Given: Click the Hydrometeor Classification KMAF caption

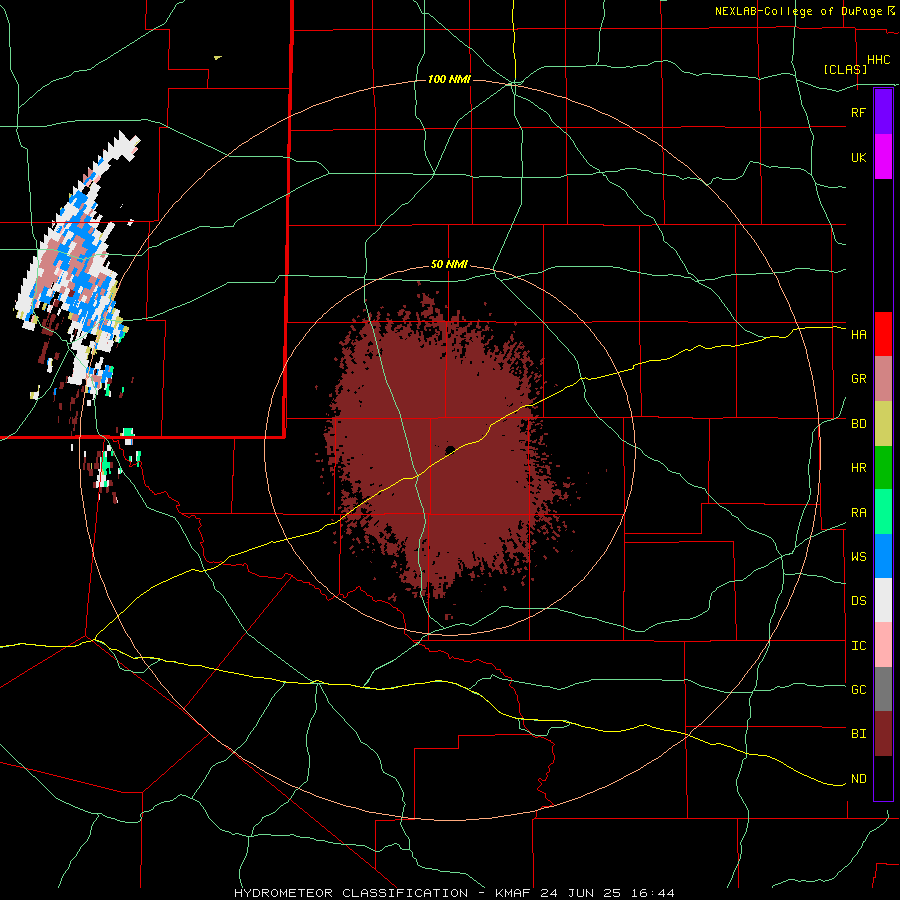Looking at the screenshot, I should click(454, 893).
